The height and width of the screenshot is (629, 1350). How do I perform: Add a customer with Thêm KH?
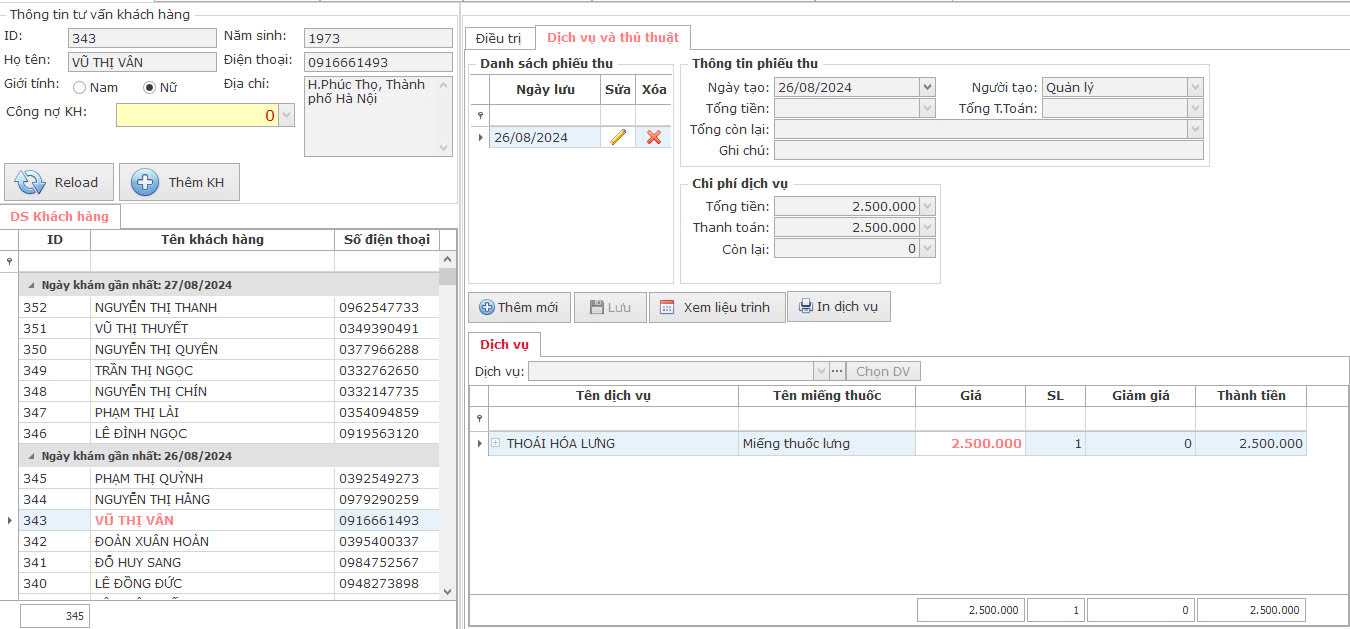click(179, 182)
